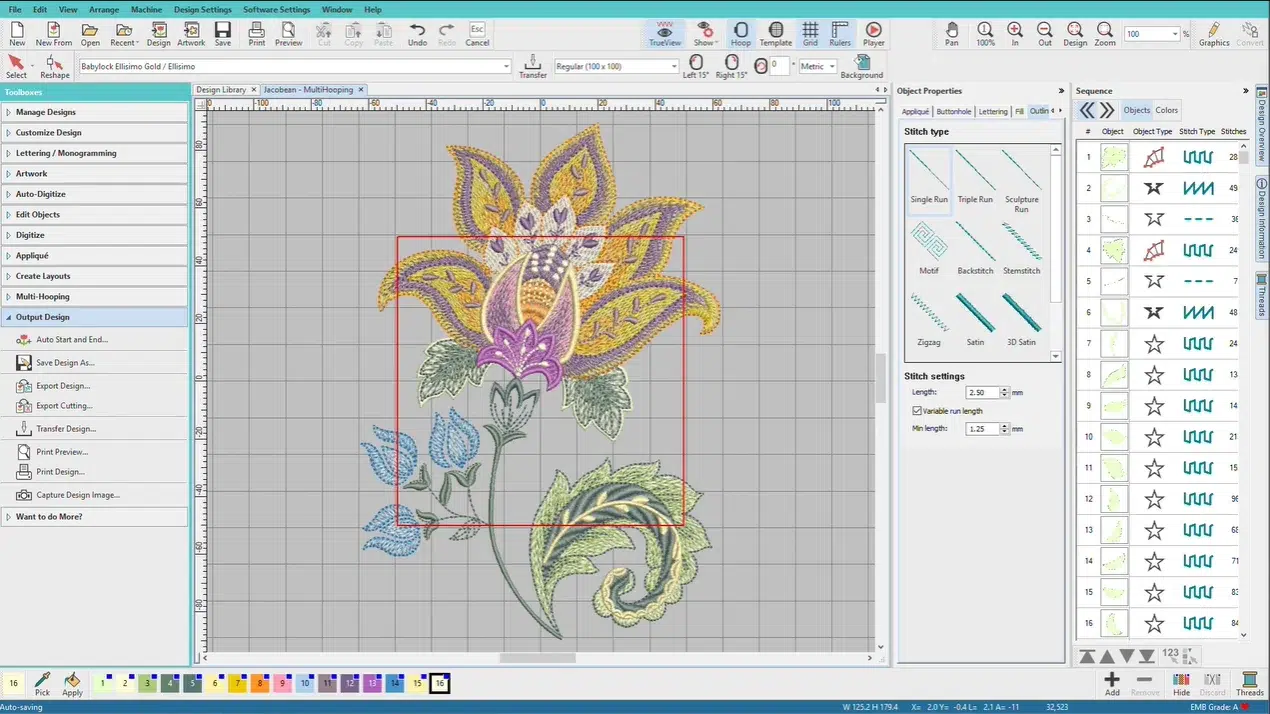Open a file with the Open icon
Screen dimensions: 1270x714
click(x=90, y=34)
